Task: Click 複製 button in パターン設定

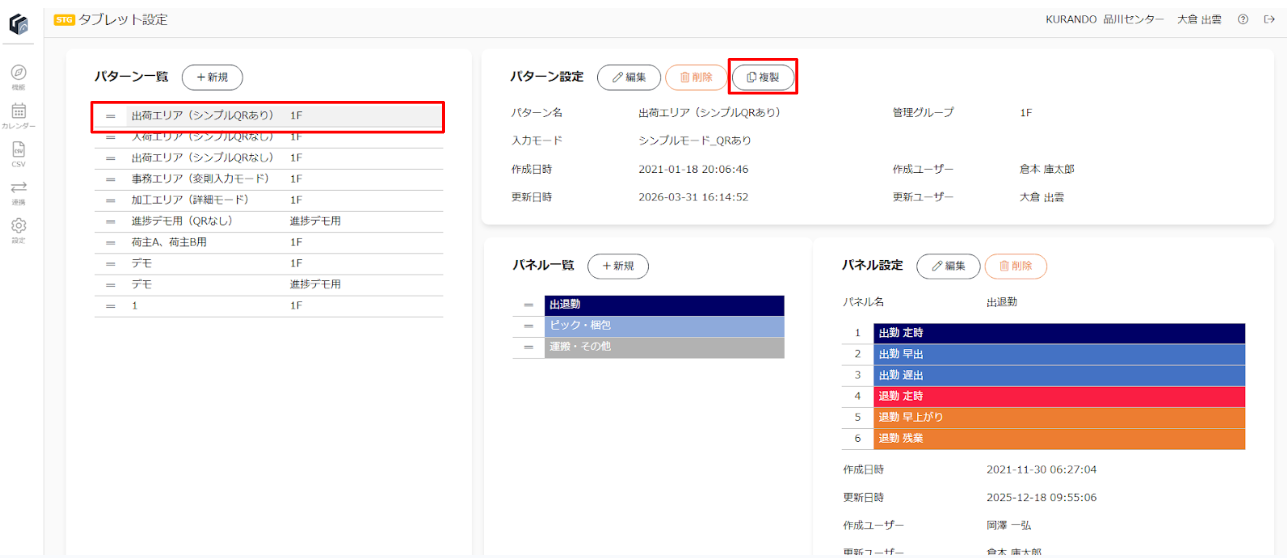Action: coord(763,77)
